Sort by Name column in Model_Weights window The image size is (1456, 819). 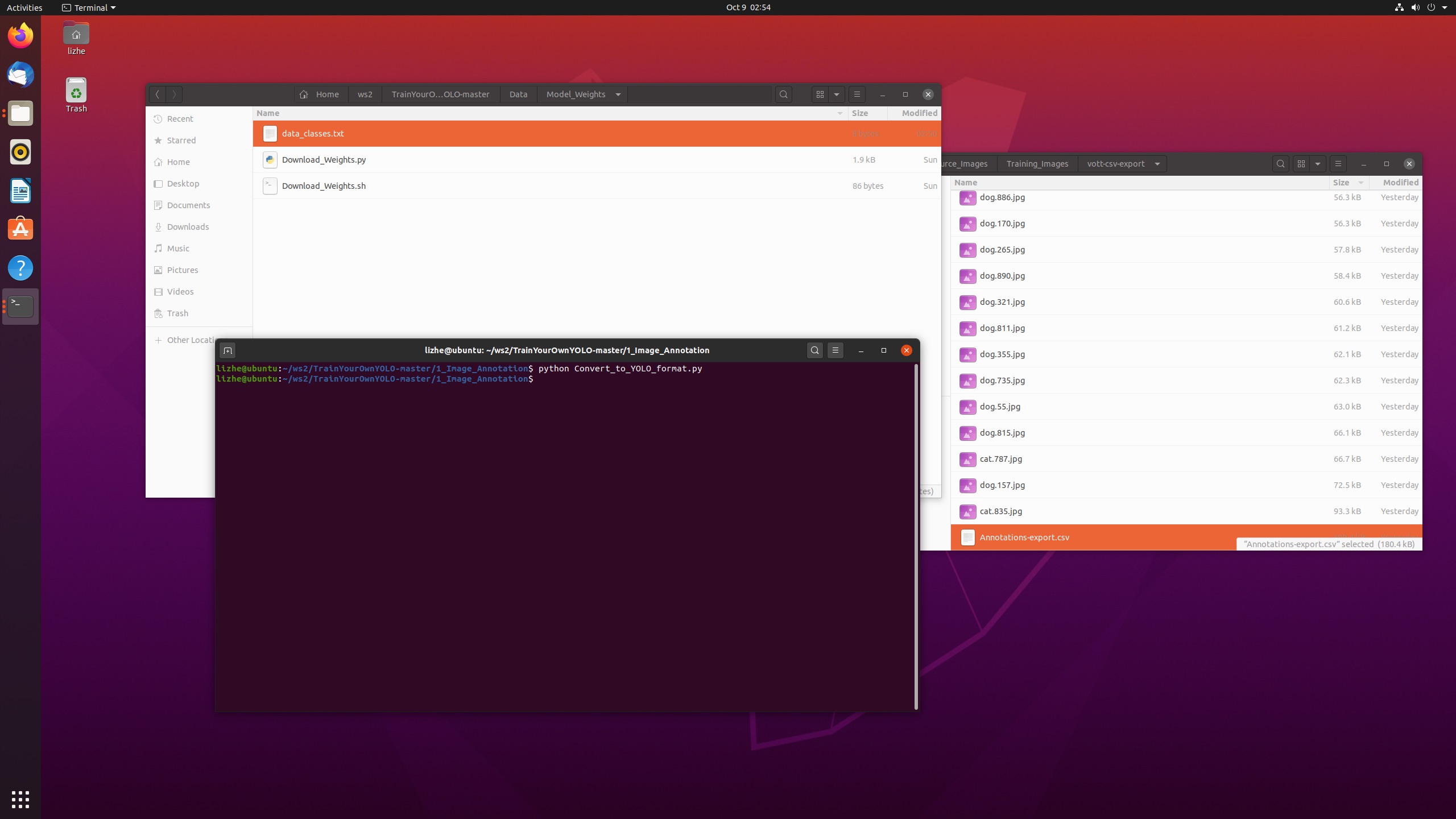(550, 113)
